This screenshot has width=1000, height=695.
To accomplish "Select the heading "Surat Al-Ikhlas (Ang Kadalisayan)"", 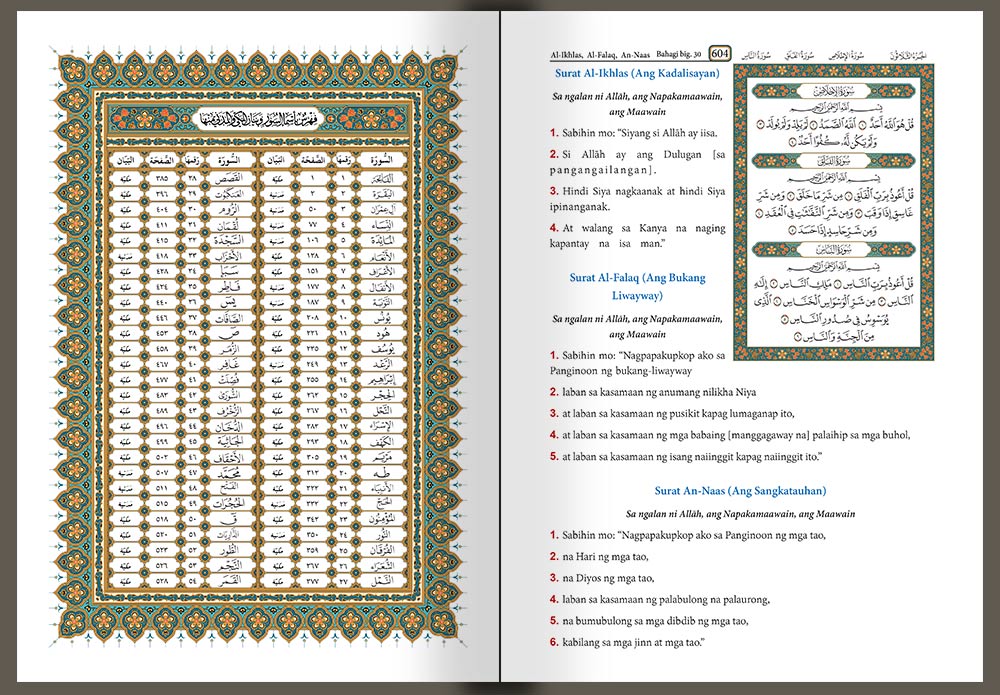I will pos(637,73).
